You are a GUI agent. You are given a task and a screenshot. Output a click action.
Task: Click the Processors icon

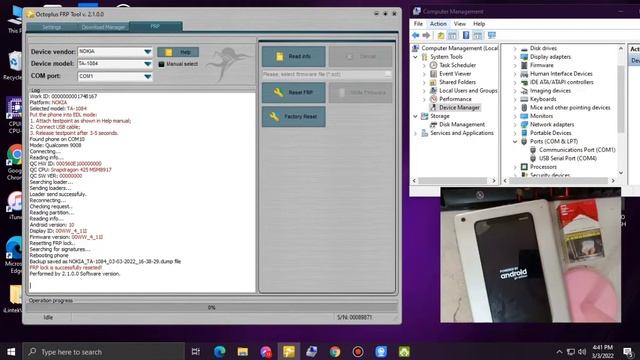pos(524,167)
